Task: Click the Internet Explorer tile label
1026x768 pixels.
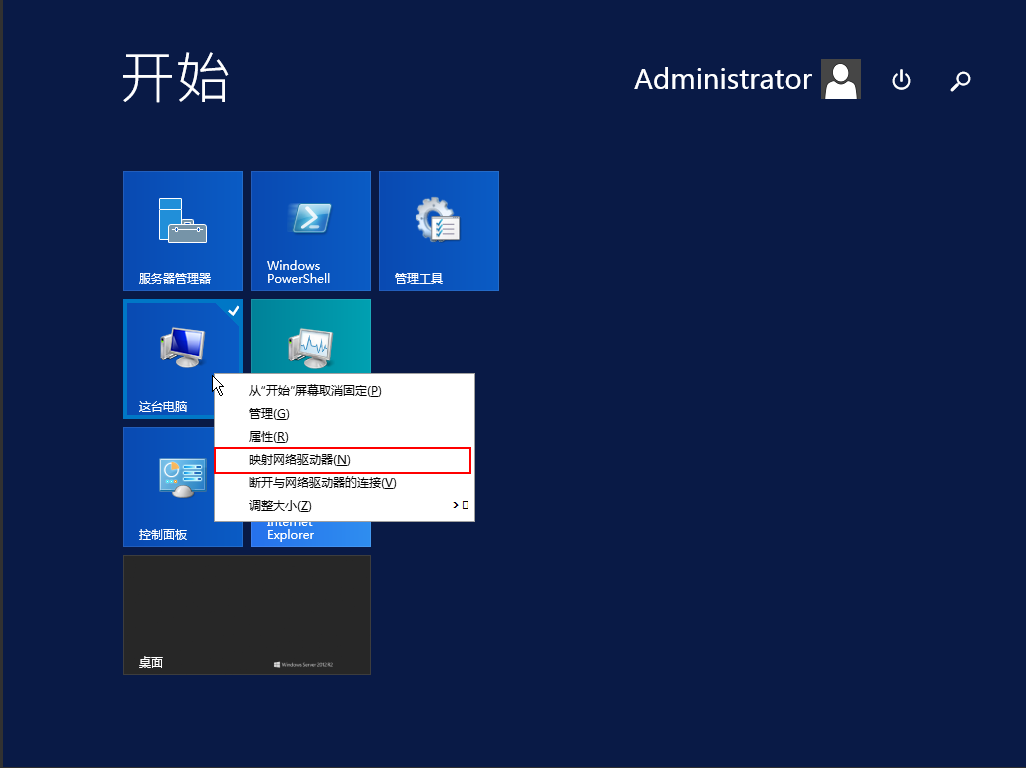Action: coord(290,533)
